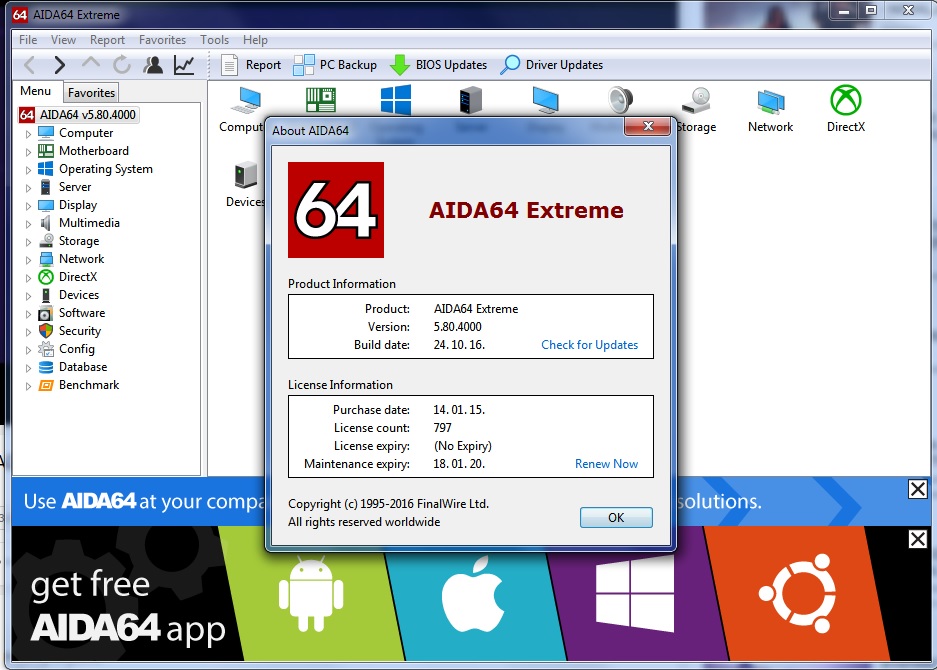This screenshot has width=937, height=670.
Task: Open the Storage disk icon in main pane
Action: click(696, 100)
